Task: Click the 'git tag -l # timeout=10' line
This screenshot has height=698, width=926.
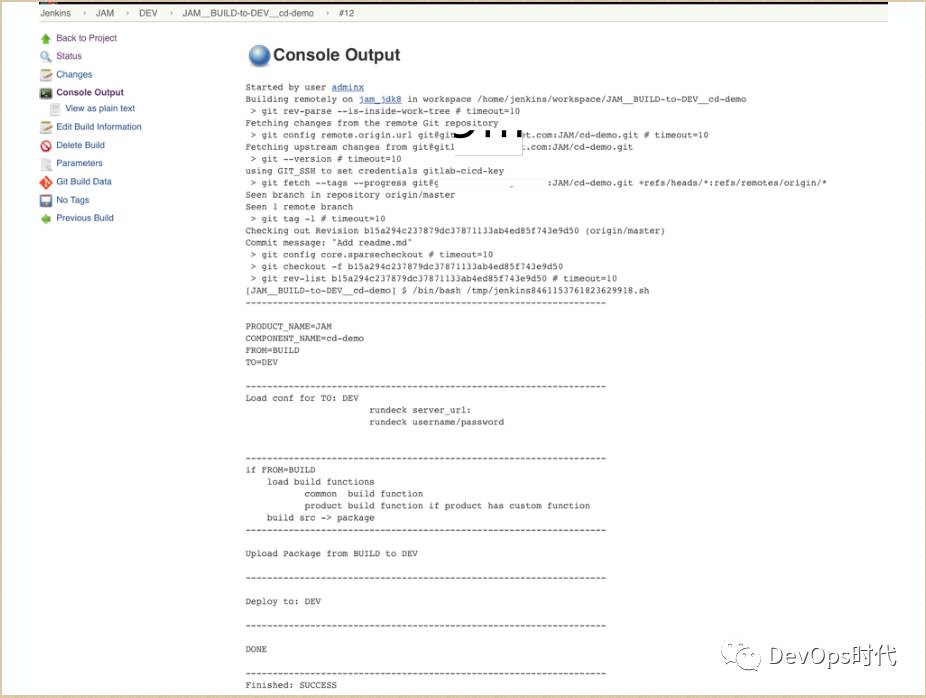Action: tap(318, 218)
